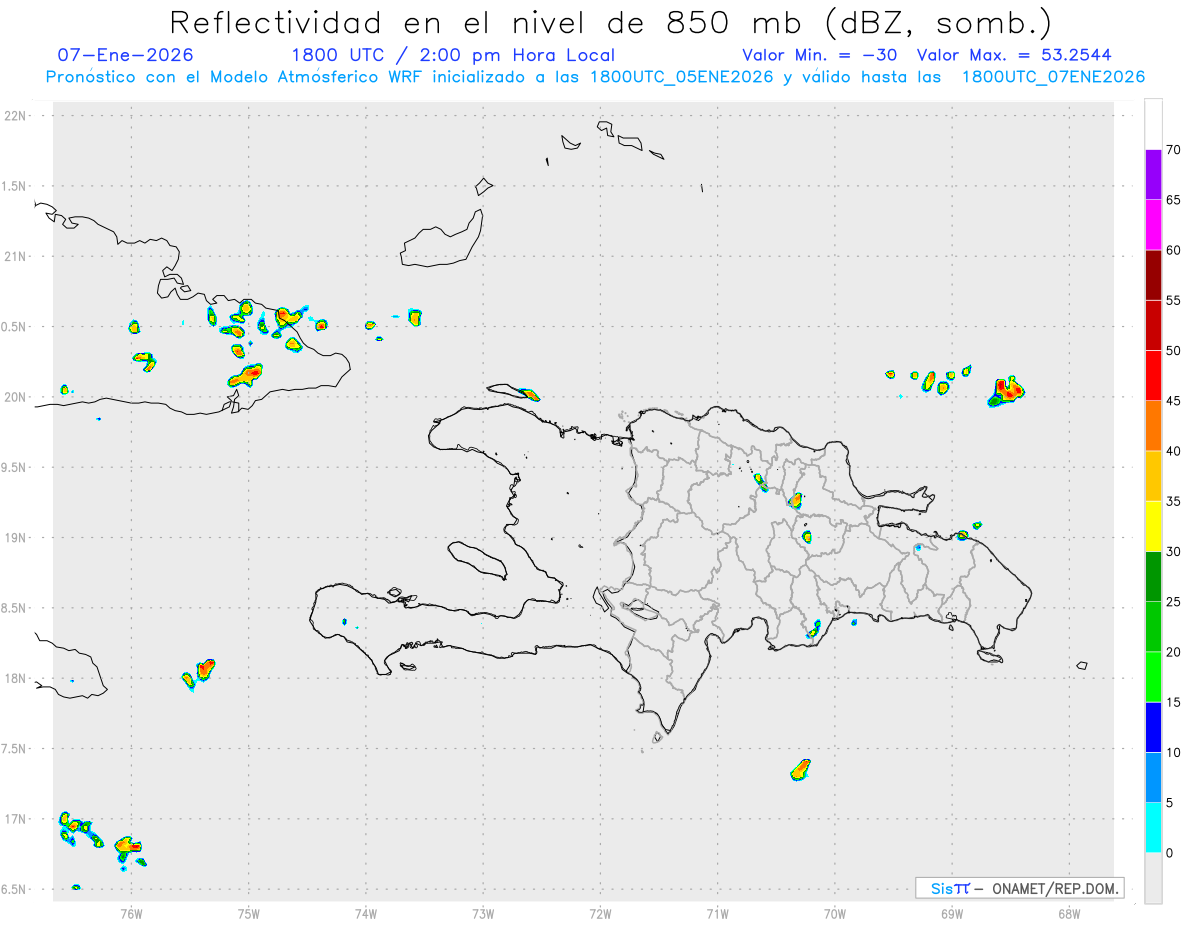1200x927 pixels.
Task: Click the colorbar label '0'
Action: click(x=1170, y=853)
